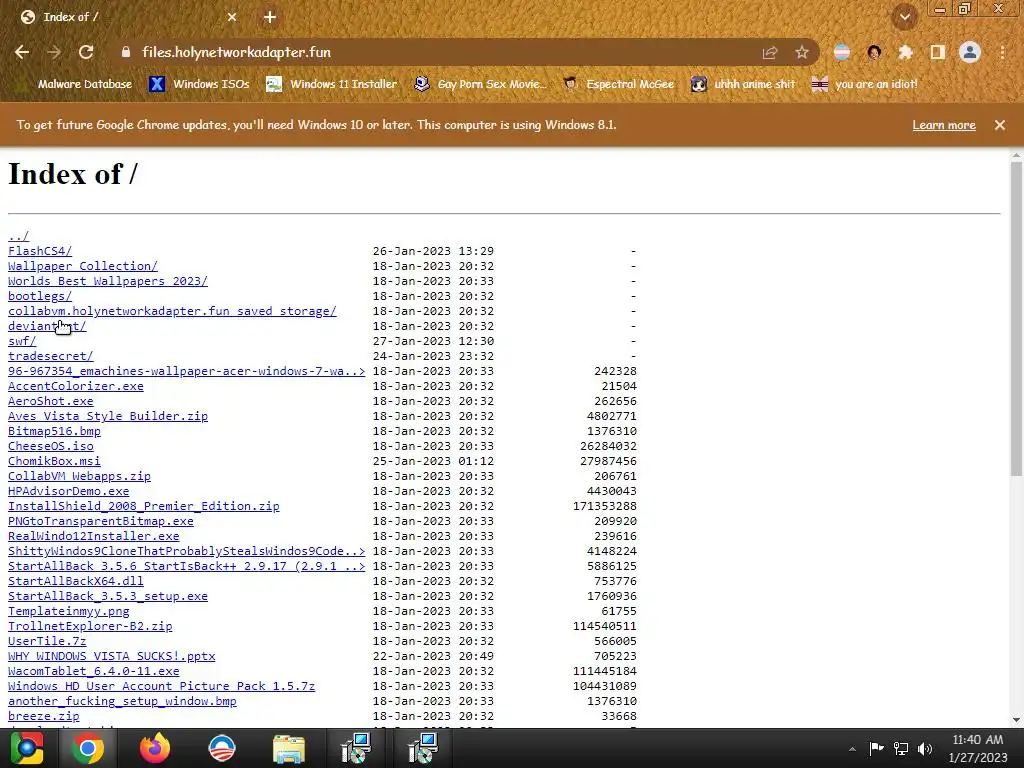Download CollabVM_Webapps.zip

79,476
